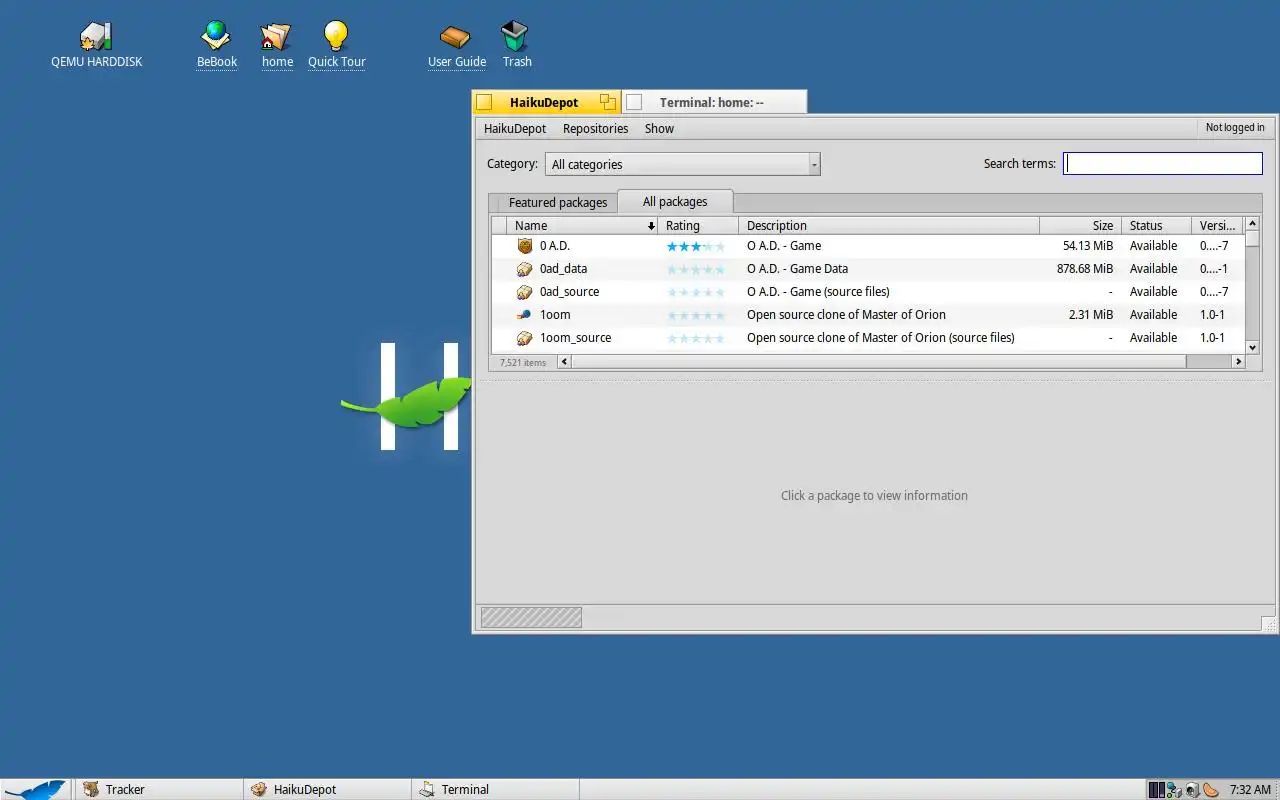The width and height of the screenshot is (1280, 800).
Task: Switch to Terminal in the Deskbar
Action: [495, 789]
